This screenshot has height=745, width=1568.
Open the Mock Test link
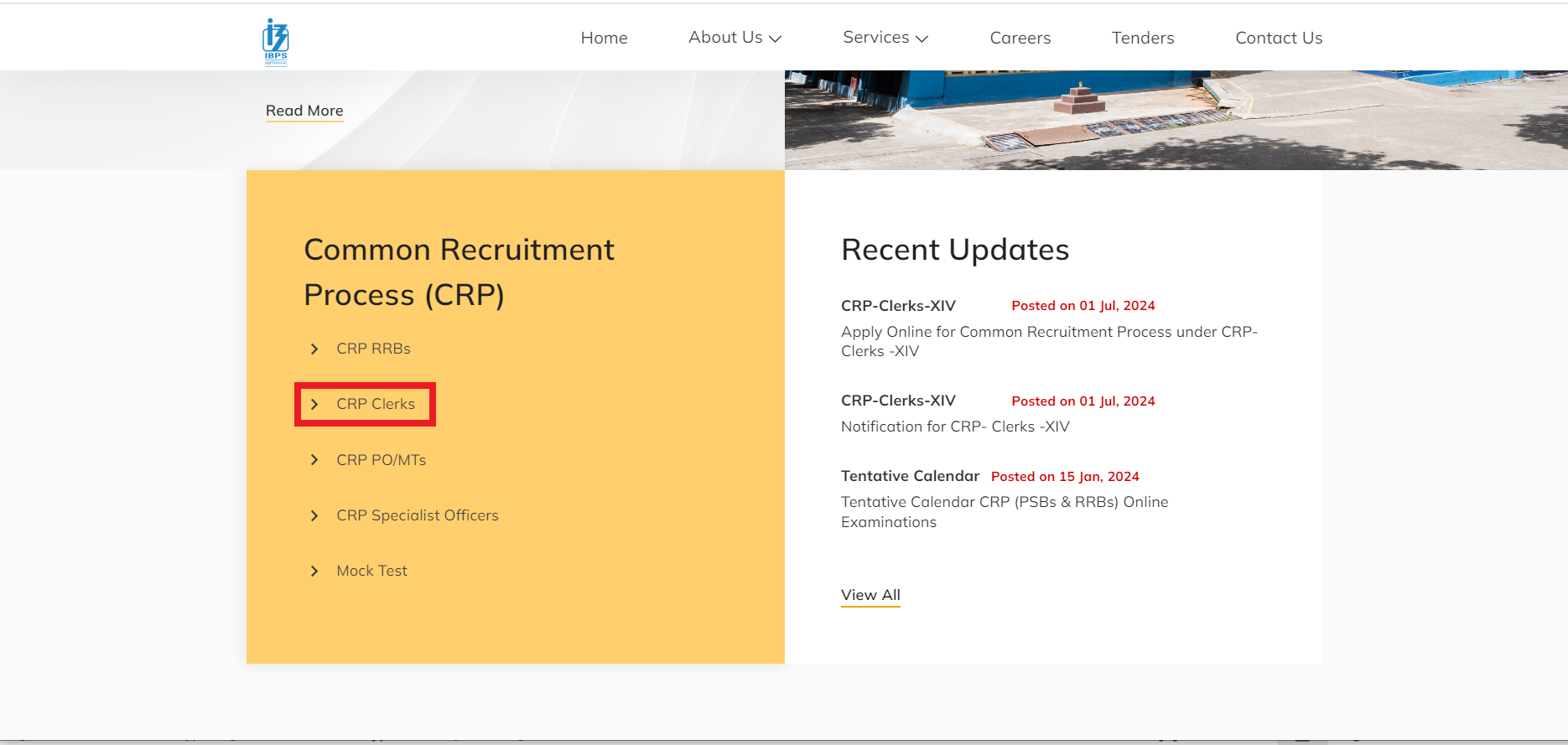371,571
